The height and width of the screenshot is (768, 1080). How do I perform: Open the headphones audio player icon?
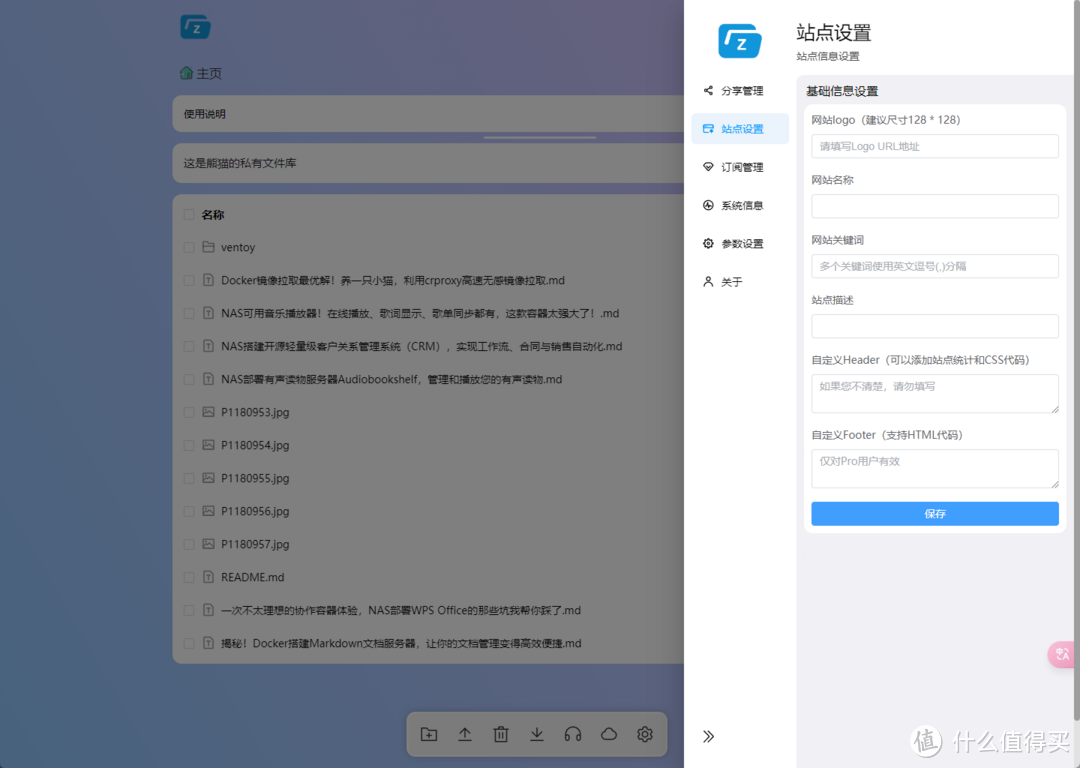(573, 734)
